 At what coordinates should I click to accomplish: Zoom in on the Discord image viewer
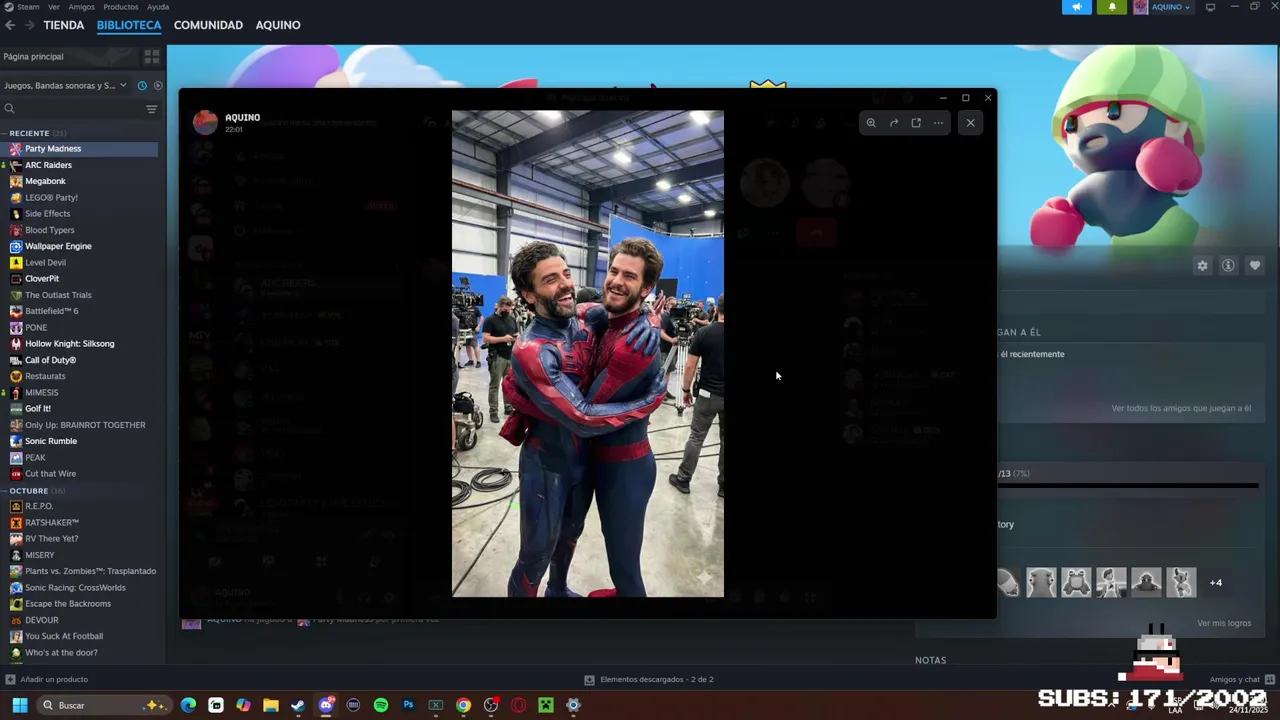click(x=871, y=123)
